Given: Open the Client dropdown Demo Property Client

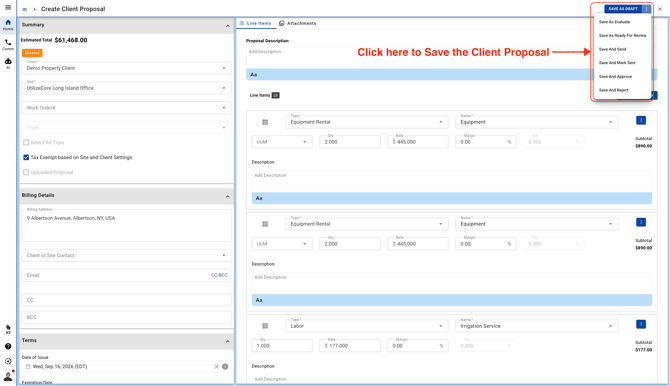Looking at the screenshot, I should [x=126, y=68].
